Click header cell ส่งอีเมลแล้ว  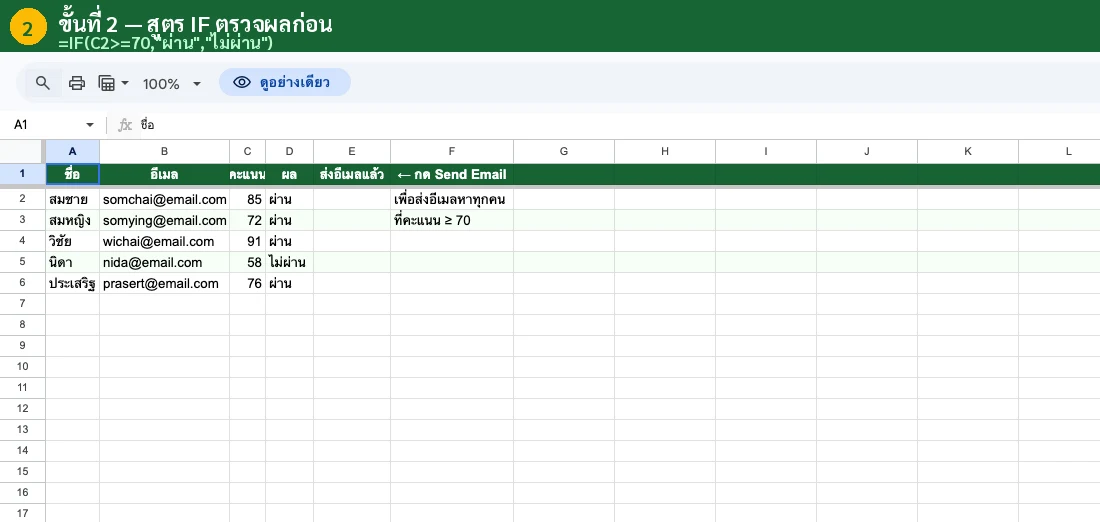(351, 174)
